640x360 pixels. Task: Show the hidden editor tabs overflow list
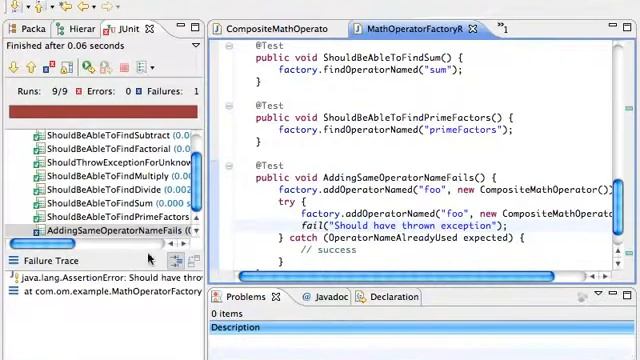click(x=502, y=28)
